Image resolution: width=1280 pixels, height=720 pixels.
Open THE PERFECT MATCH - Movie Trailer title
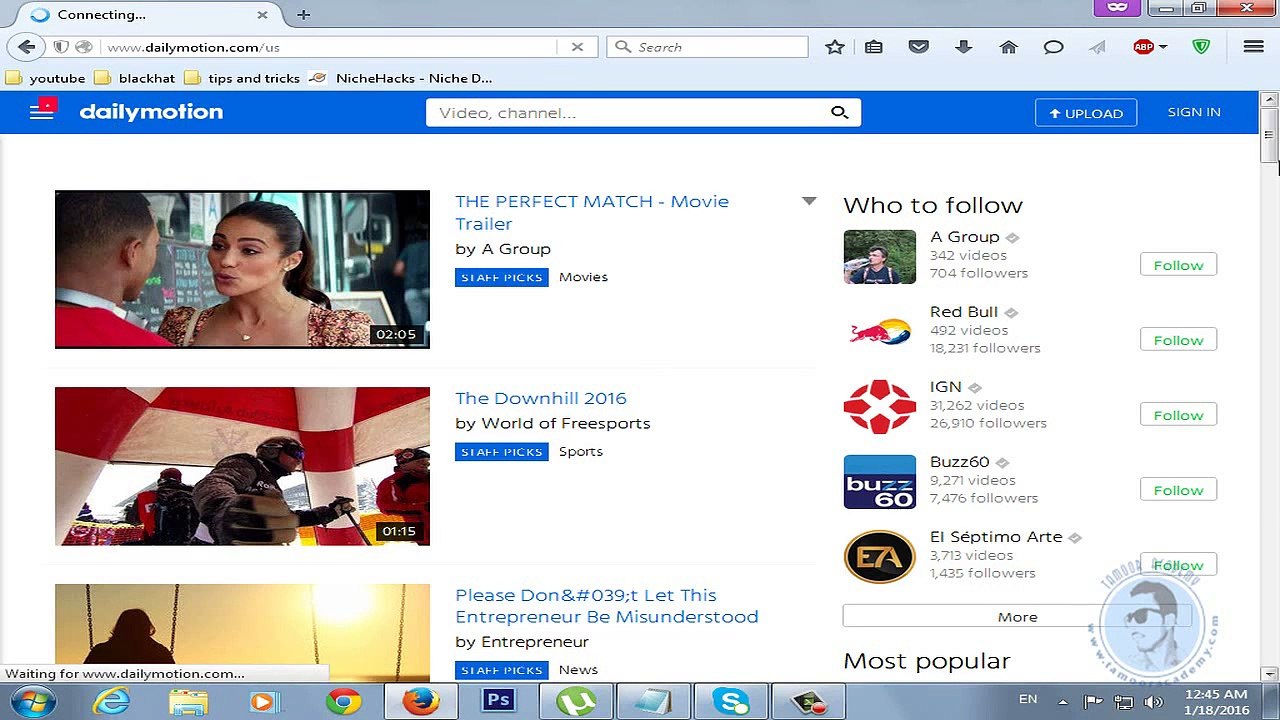coord(592,212)
